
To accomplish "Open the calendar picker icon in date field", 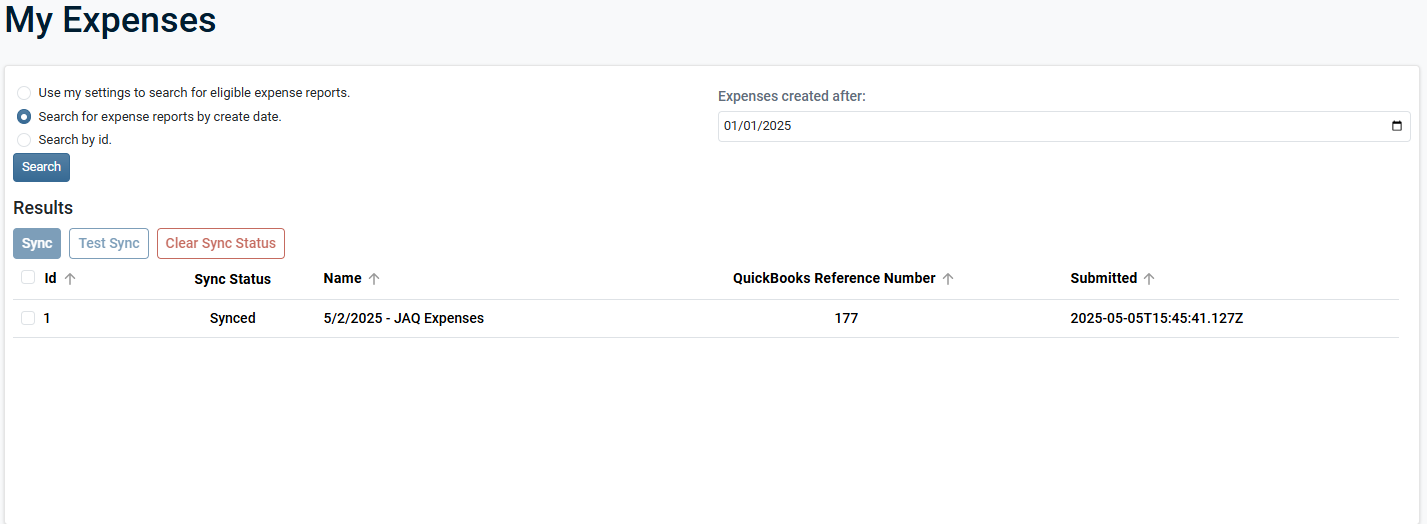I will [x=1397, y=126].
